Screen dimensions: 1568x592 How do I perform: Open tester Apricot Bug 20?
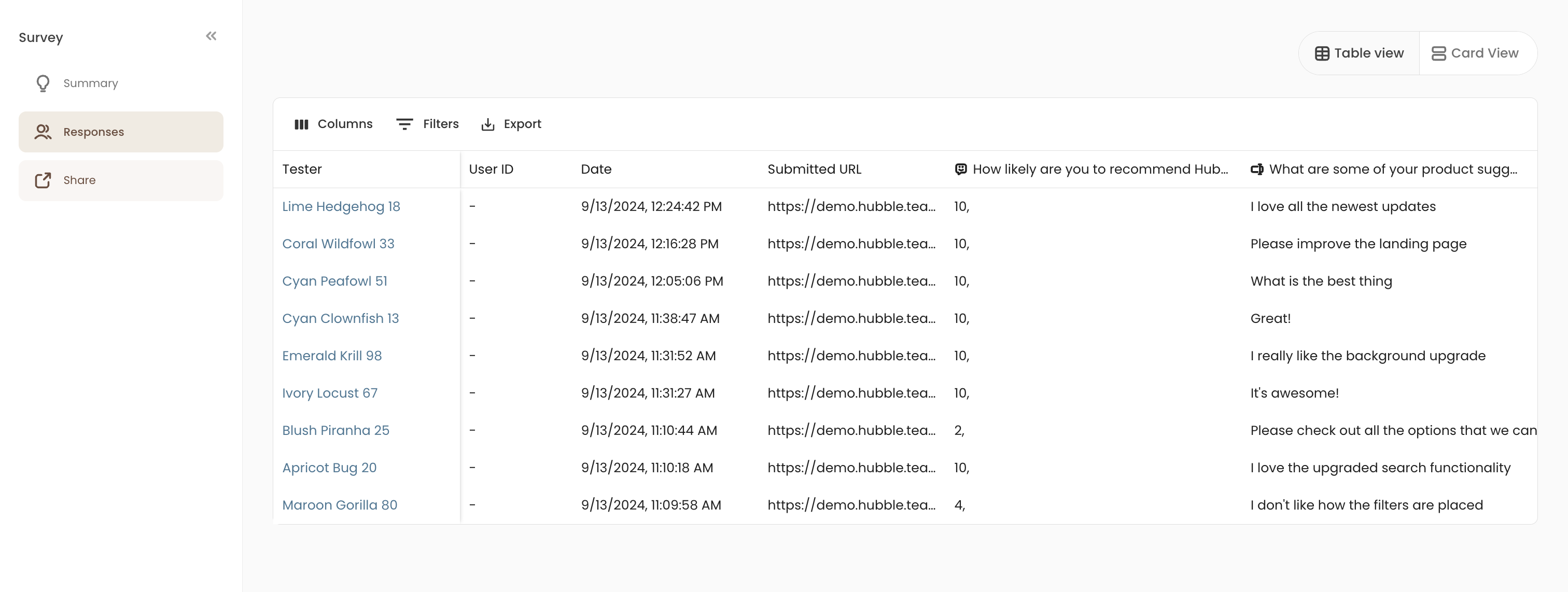click(329, 467)
